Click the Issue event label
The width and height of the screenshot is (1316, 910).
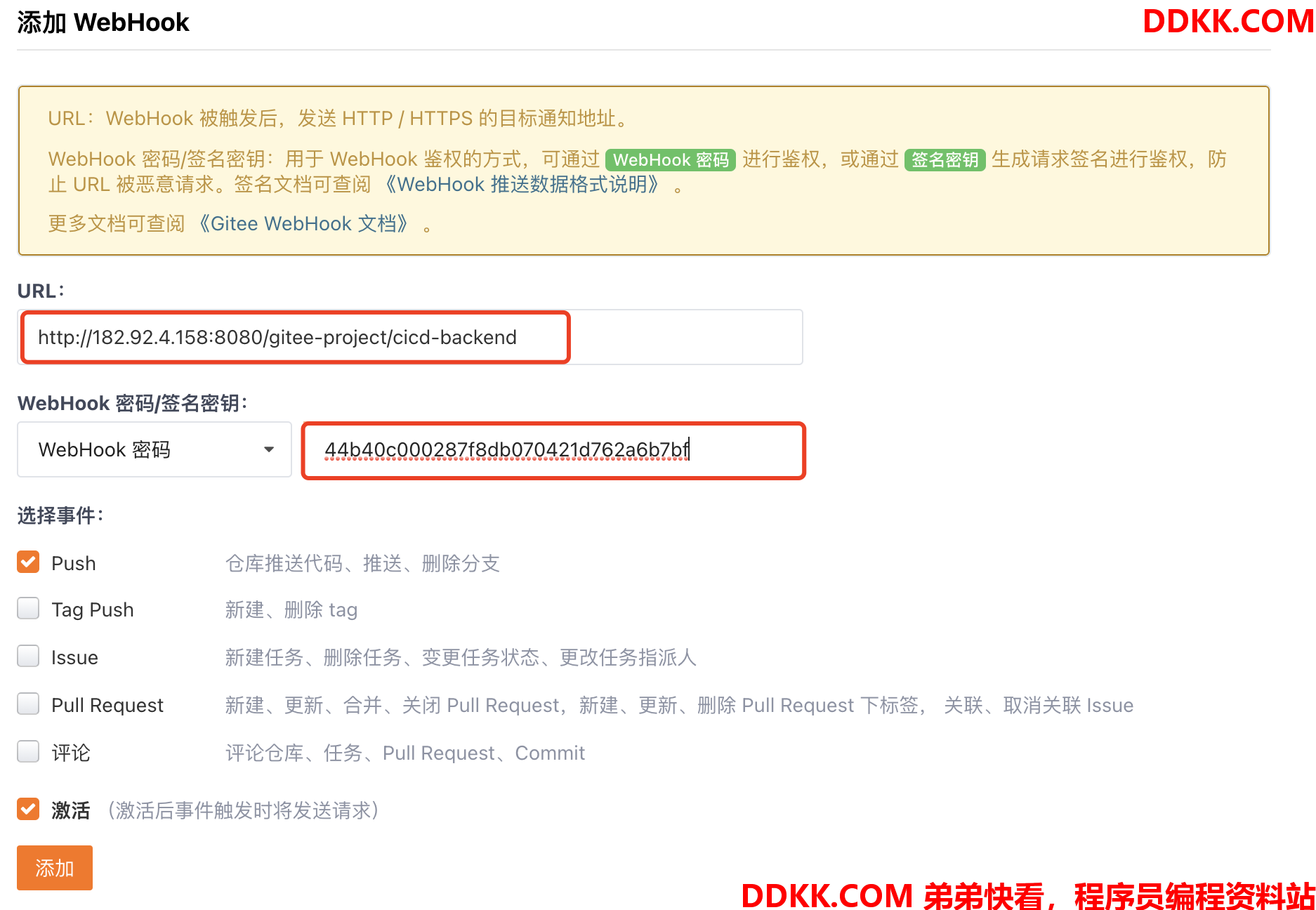74,657
